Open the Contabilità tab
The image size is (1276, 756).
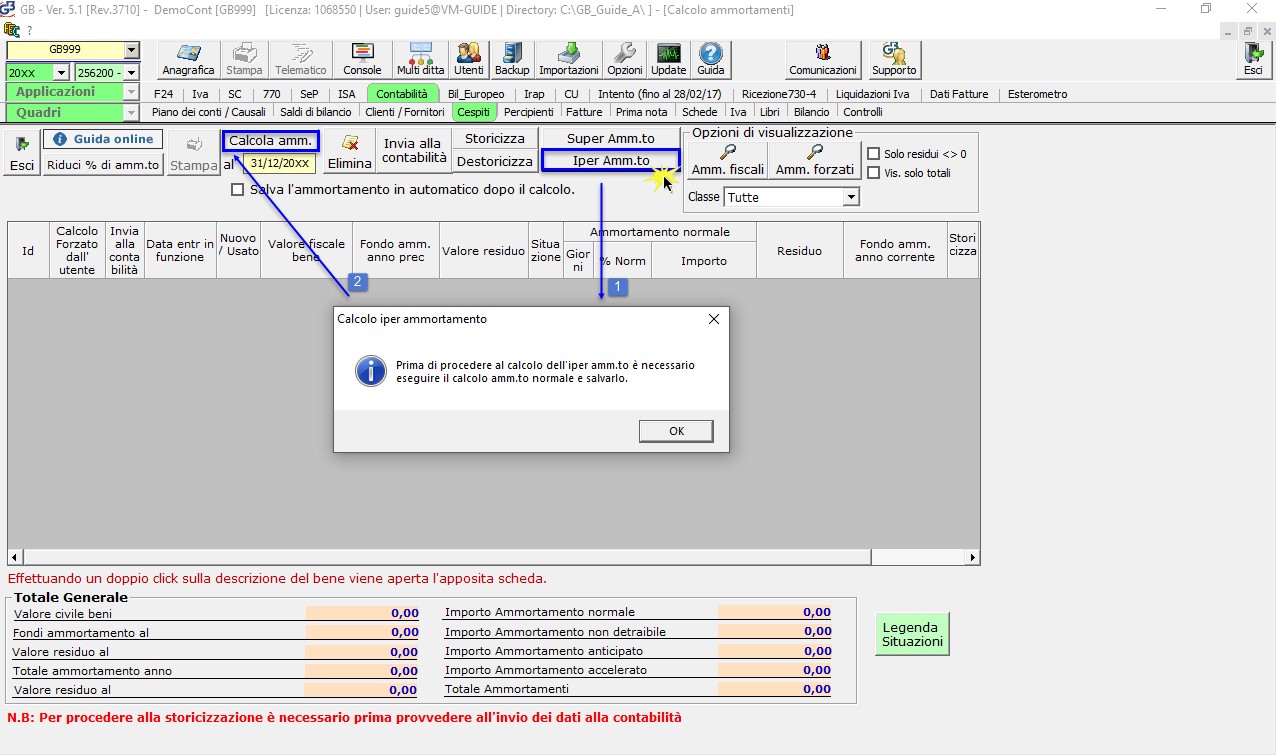(x=401, y=94)
